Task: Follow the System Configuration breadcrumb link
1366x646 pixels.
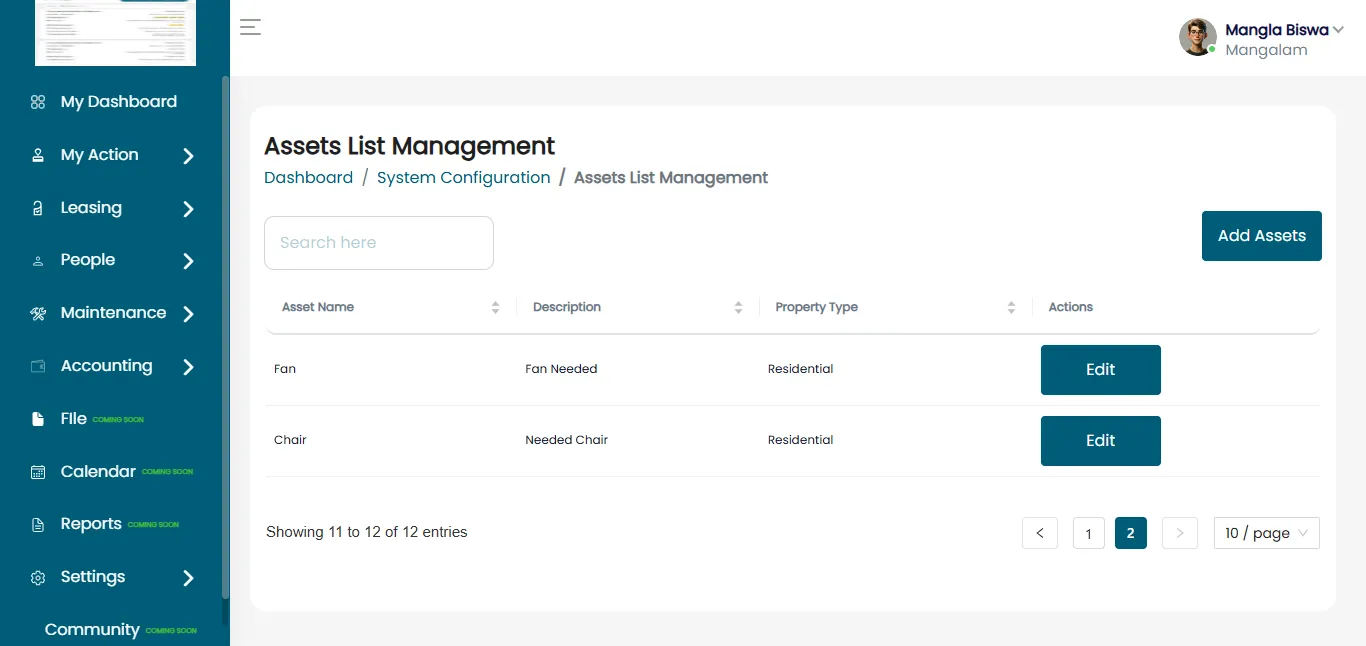Action: pyautogui.click(x=464, y=178)
